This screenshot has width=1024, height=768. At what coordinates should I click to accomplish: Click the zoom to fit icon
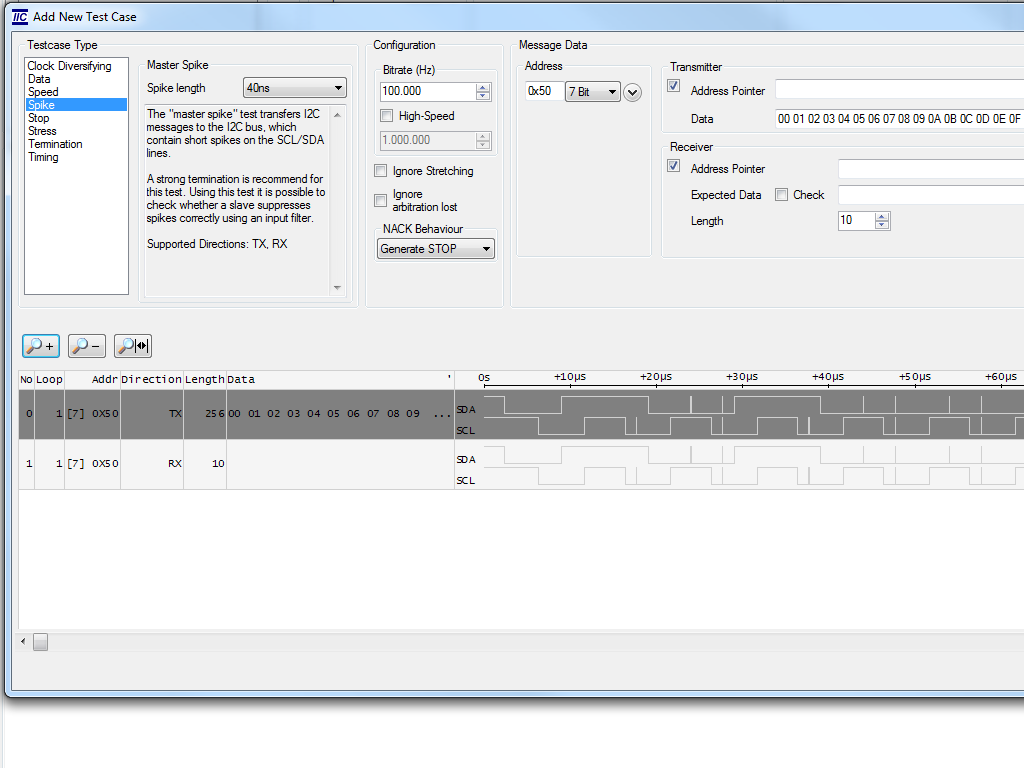click(133, 346)
